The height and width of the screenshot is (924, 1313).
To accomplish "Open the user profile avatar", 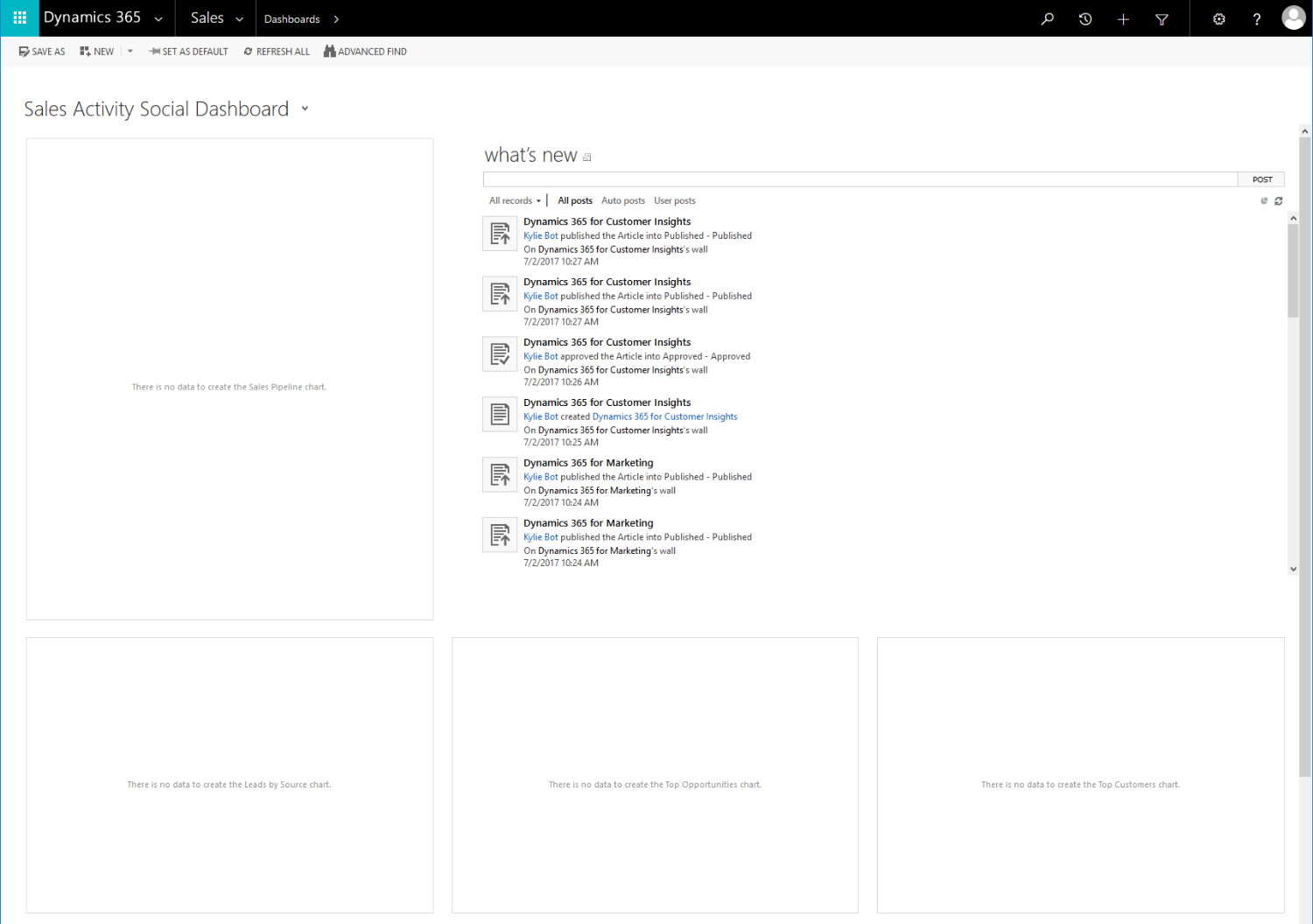I will coord(1294,17).
